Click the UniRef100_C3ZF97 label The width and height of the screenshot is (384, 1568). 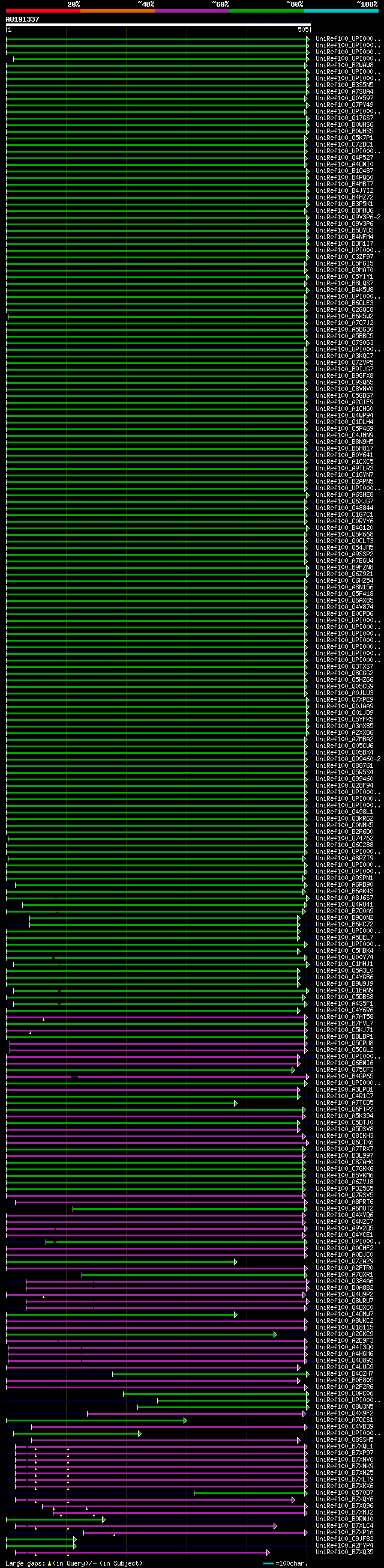tap(344, 257)
